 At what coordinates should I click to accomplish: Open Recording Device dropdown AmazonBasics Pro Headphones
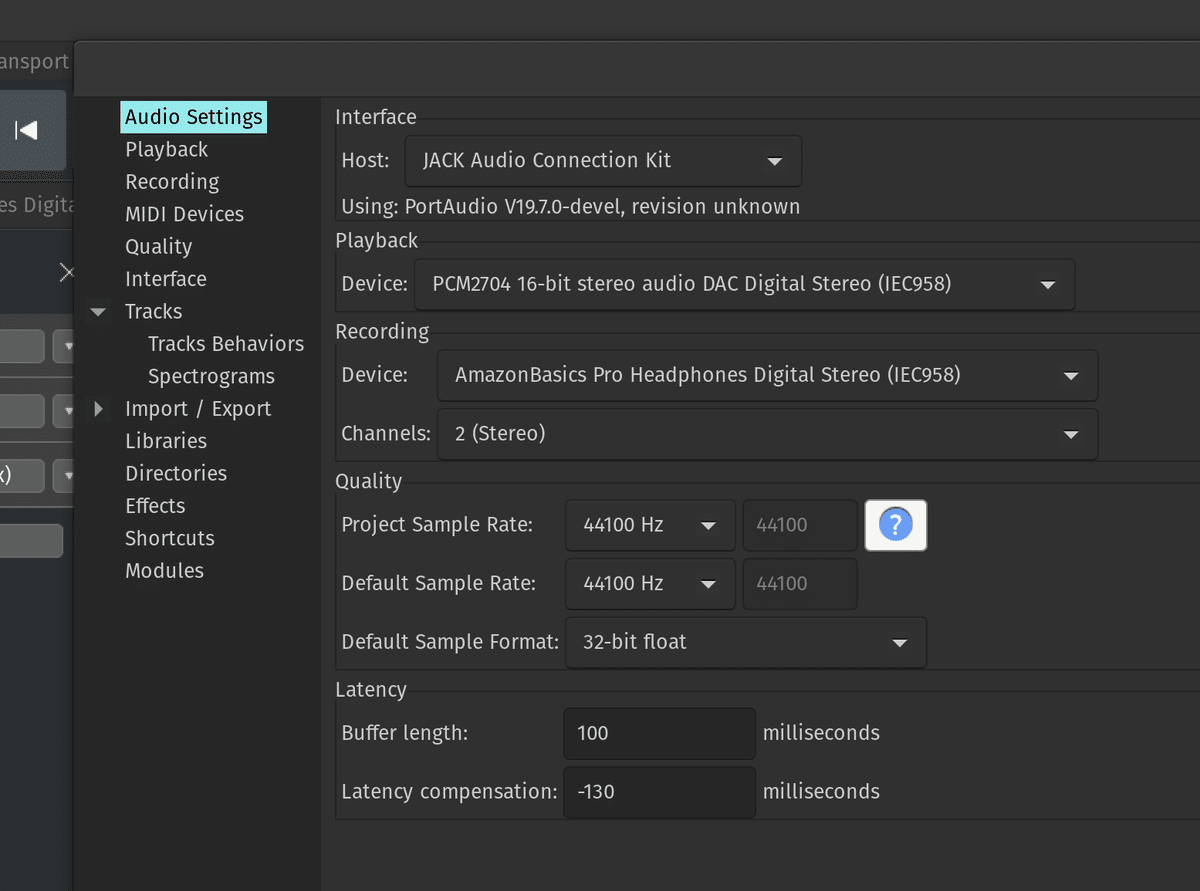pos(767,375)
